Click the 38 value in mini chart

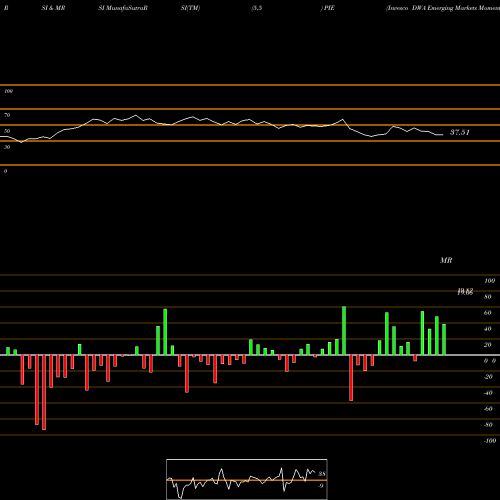tap(322, 474)
